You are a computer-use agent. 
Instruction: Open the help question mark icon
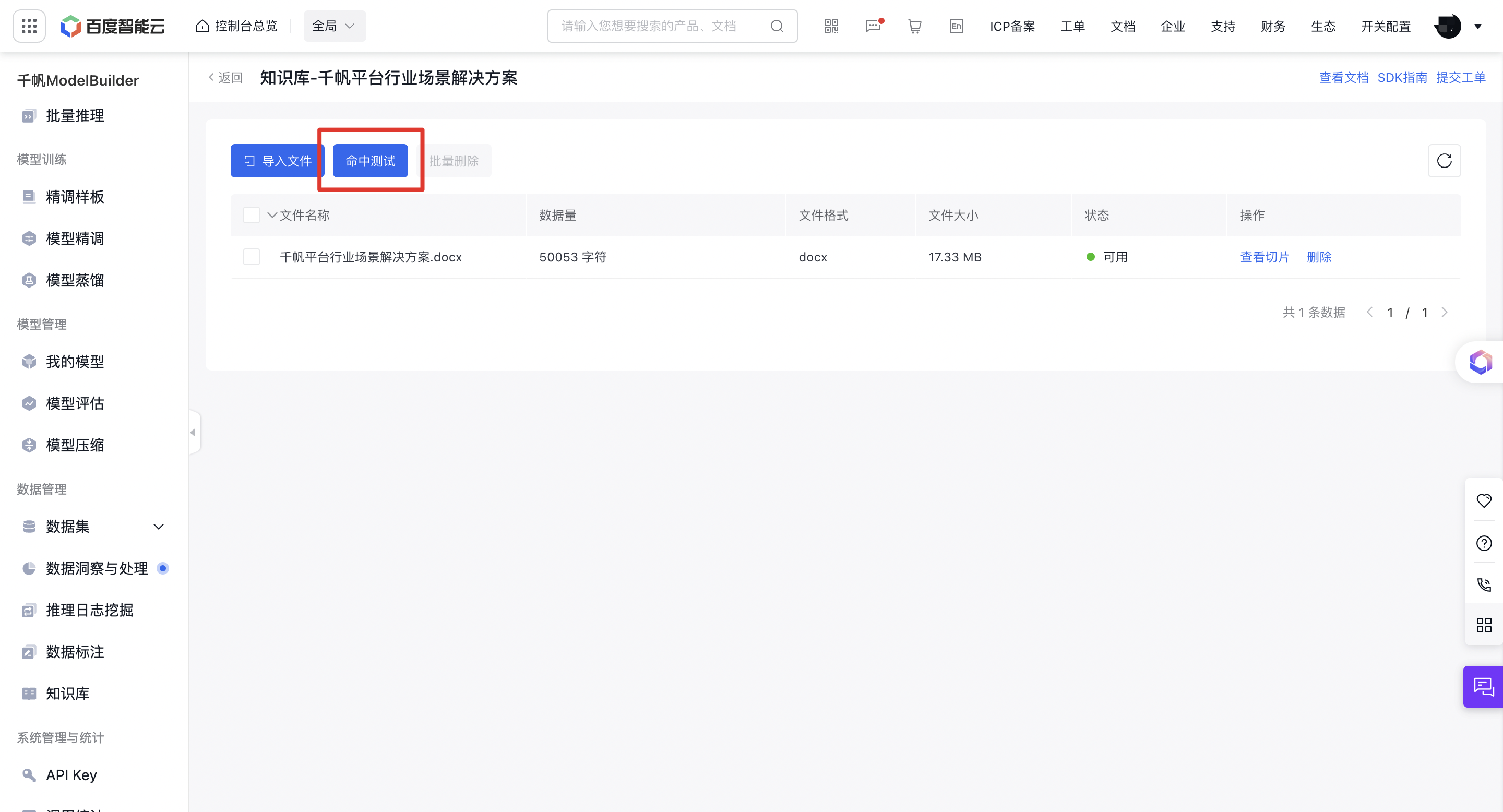1484,543
